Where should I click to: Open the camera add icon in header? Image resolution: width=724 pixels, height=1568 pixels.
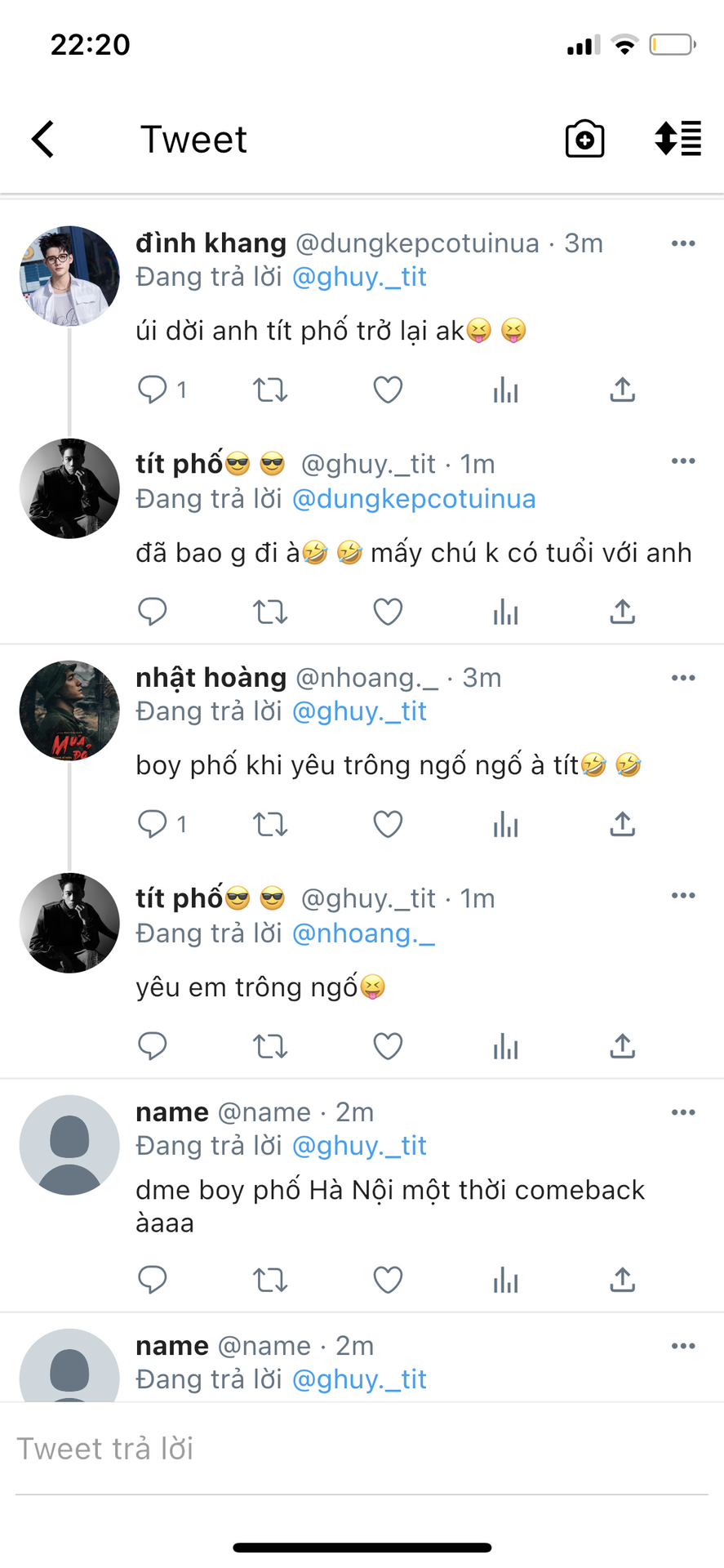pos(585,138)
